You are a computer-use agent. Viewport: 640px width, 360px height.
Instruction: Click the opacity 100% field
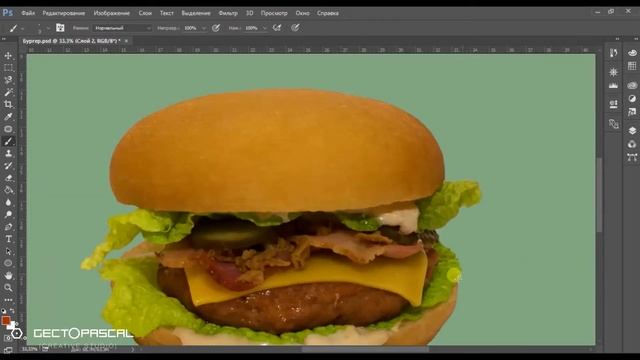point(191,28)
